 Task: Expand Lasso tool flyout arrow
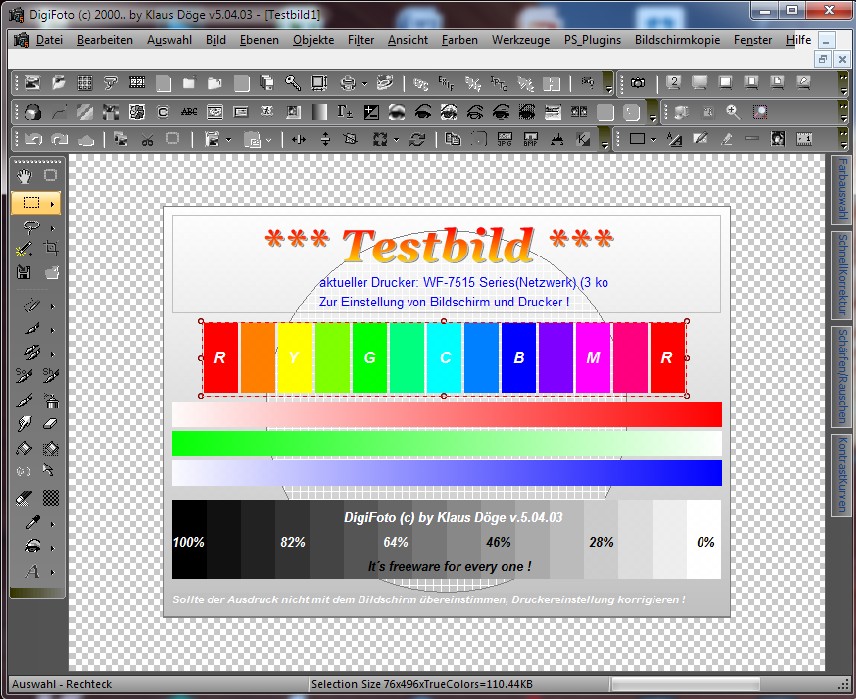(52, 228)
